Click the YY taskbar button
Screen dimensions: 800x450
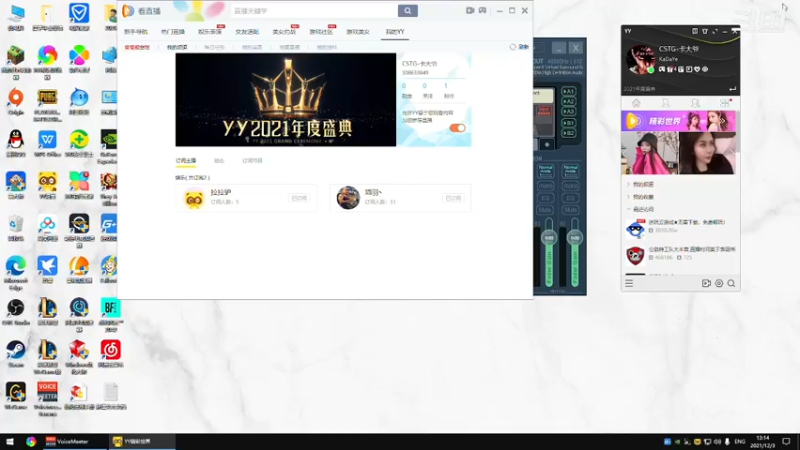click(141, 441)
